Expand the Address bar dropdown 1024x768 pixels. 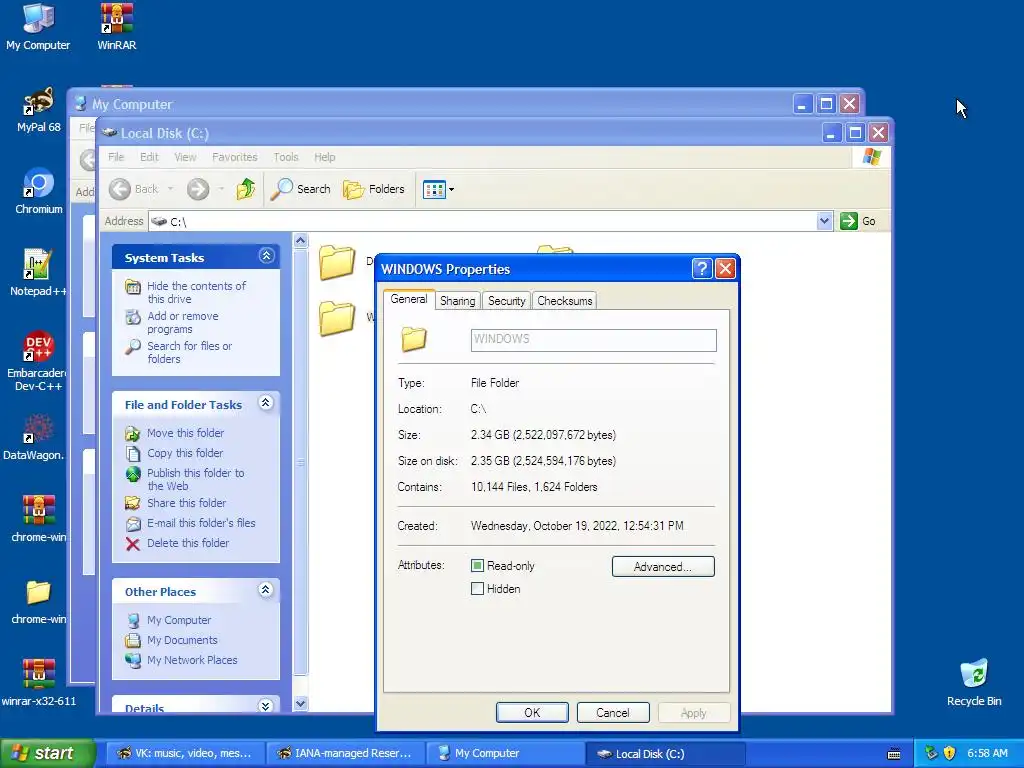coord(824,221)
